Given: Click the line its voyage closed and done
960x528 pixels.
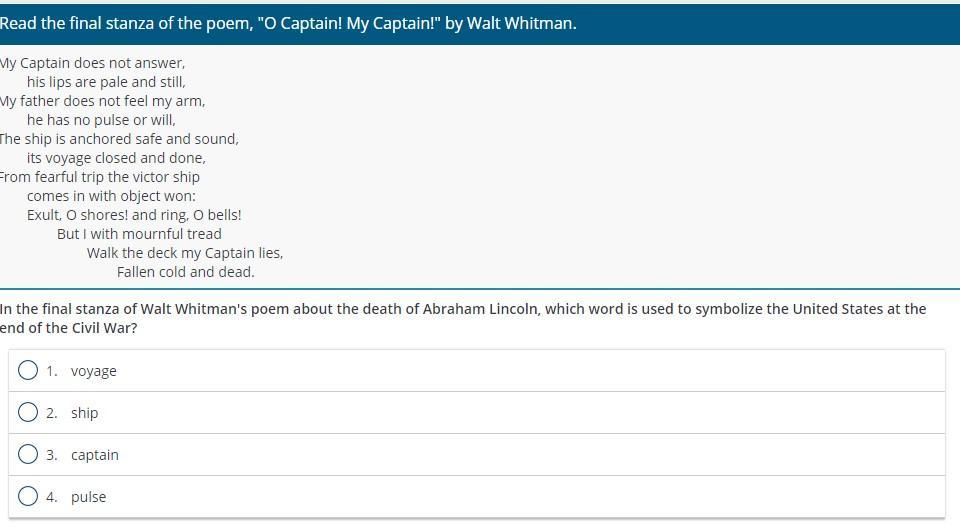Looking at the screenshot, I should (116, 158).
